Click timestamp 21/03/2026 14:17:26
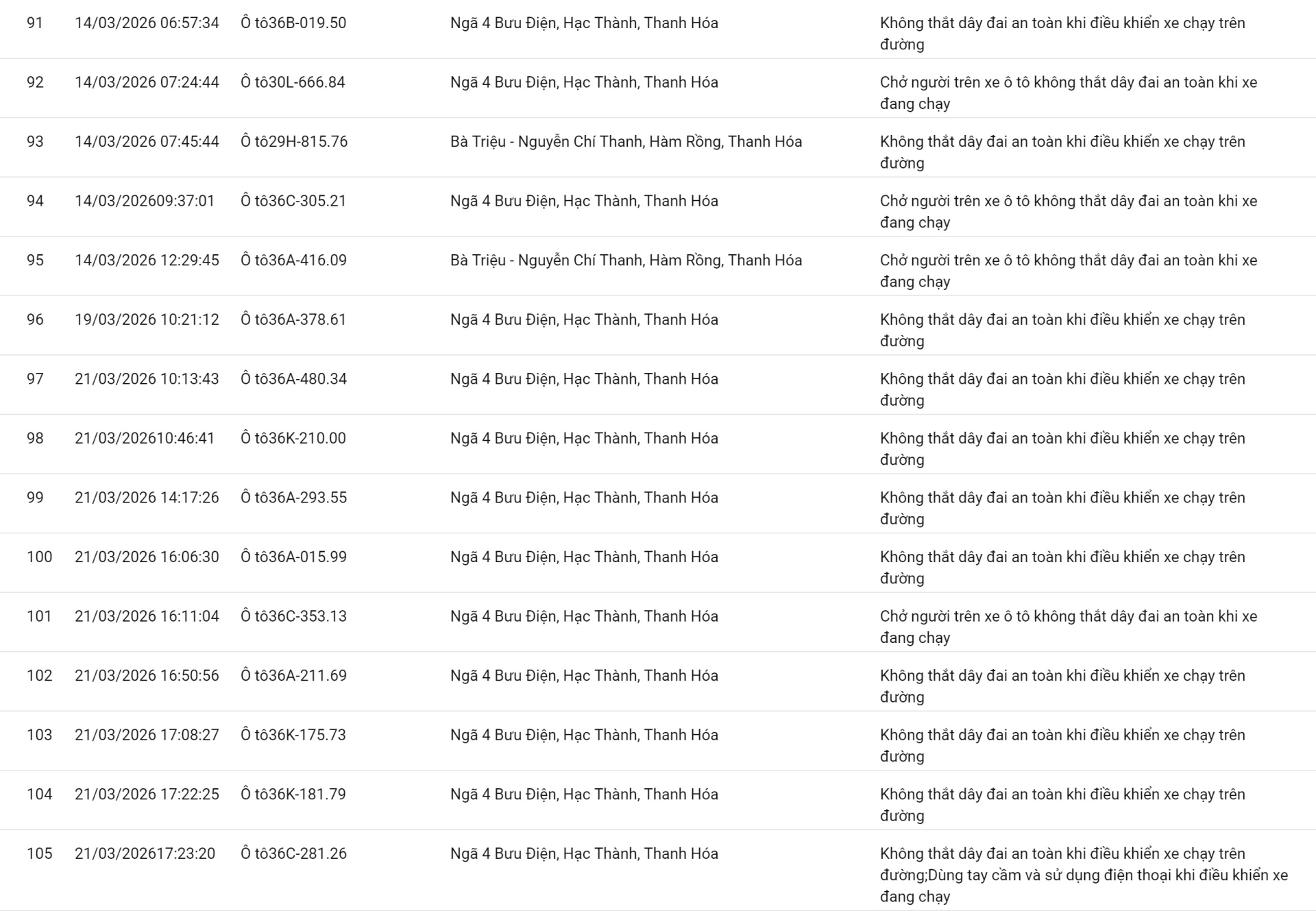This screenshot has height=911, width=1316. 147,498
